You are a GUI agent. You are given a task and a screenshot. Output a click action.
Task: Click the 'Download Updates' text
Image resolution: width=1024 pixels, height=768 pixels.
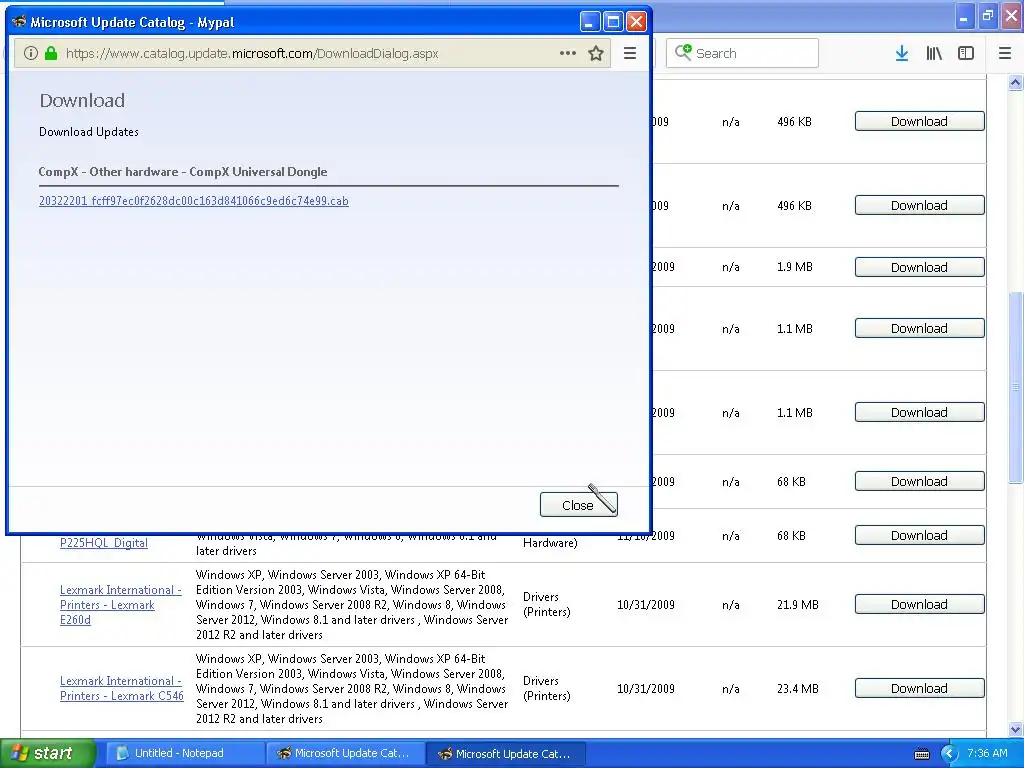[89, 132]
